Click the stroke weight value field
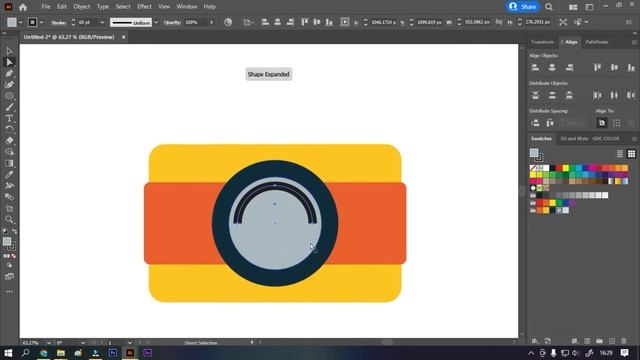The image size is (640, 360). (87, 22)
